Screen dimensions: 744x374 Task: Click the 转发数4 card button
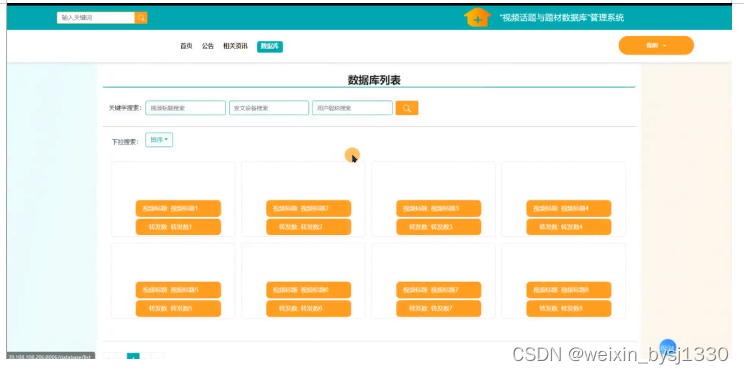[569, 227]
